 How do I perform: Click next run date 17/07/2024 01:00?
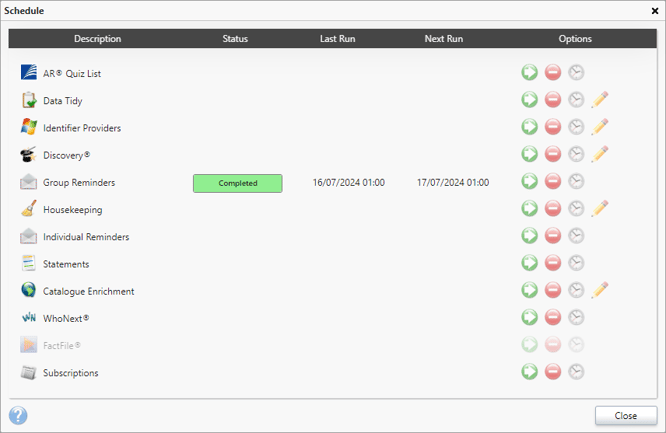pyautogui.click(x=453, y=182)
